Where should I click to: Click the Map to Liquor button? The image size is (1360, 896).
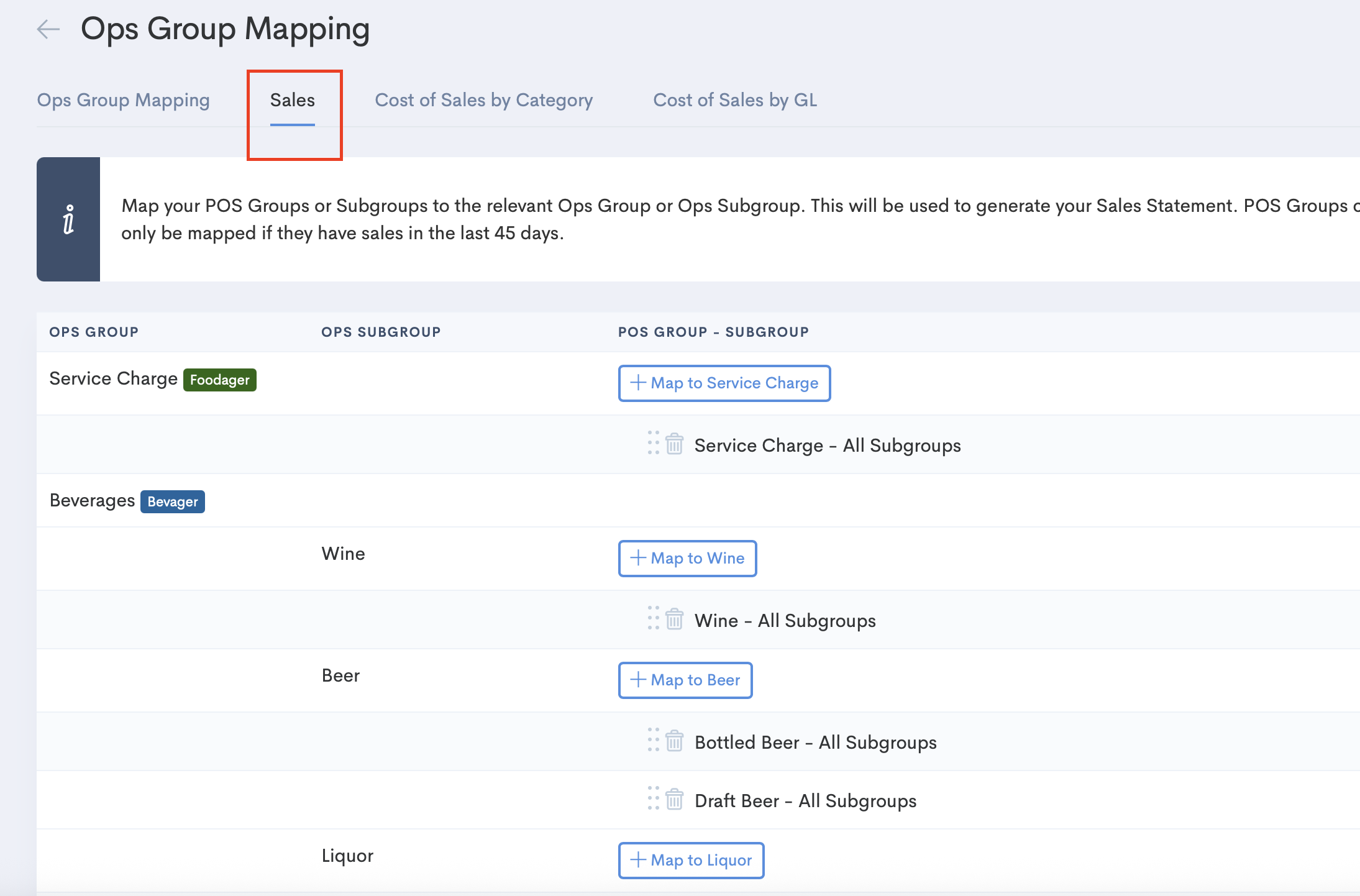point(691,860)
